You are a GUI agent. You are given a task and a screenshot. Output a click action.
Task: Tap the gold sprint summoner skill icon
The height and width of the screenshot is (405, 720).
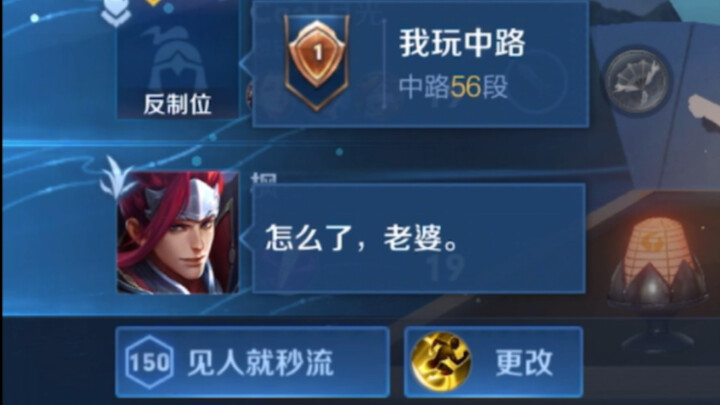[x=441, y=362]
